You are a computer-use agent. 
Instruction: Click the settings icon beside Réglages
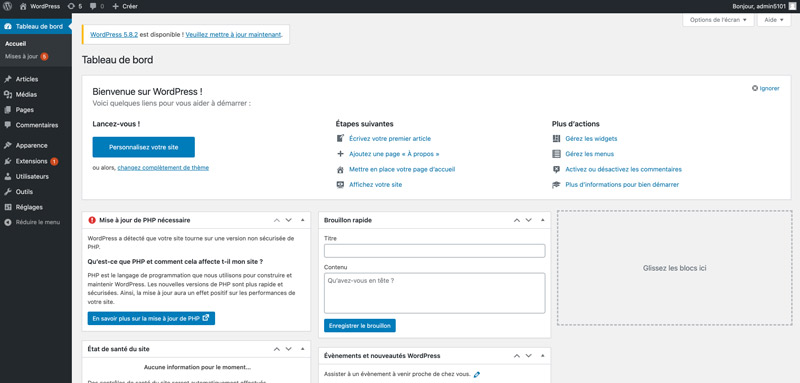(x=8, y=207)
